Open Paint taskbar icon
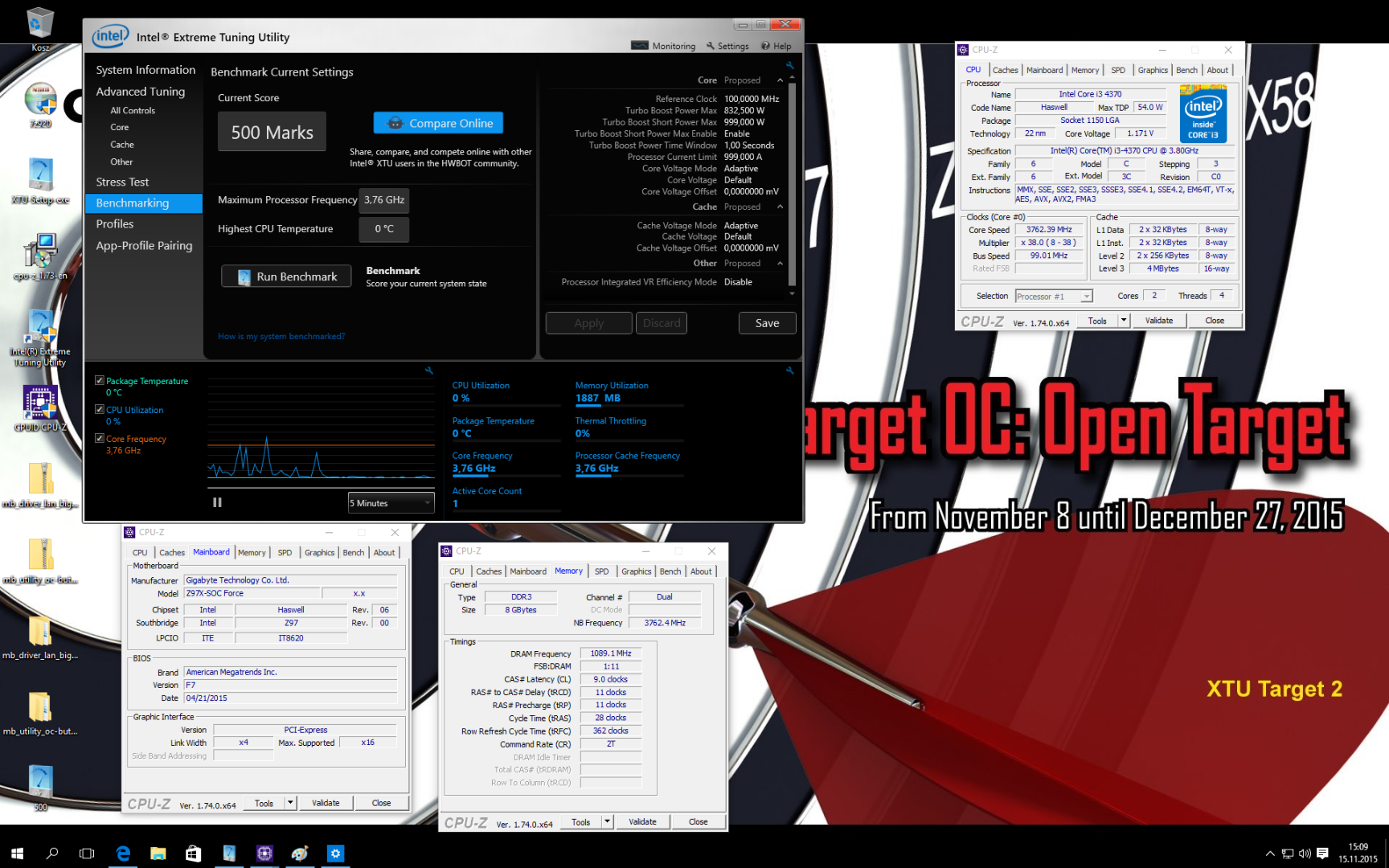 [x=300, y=853]
